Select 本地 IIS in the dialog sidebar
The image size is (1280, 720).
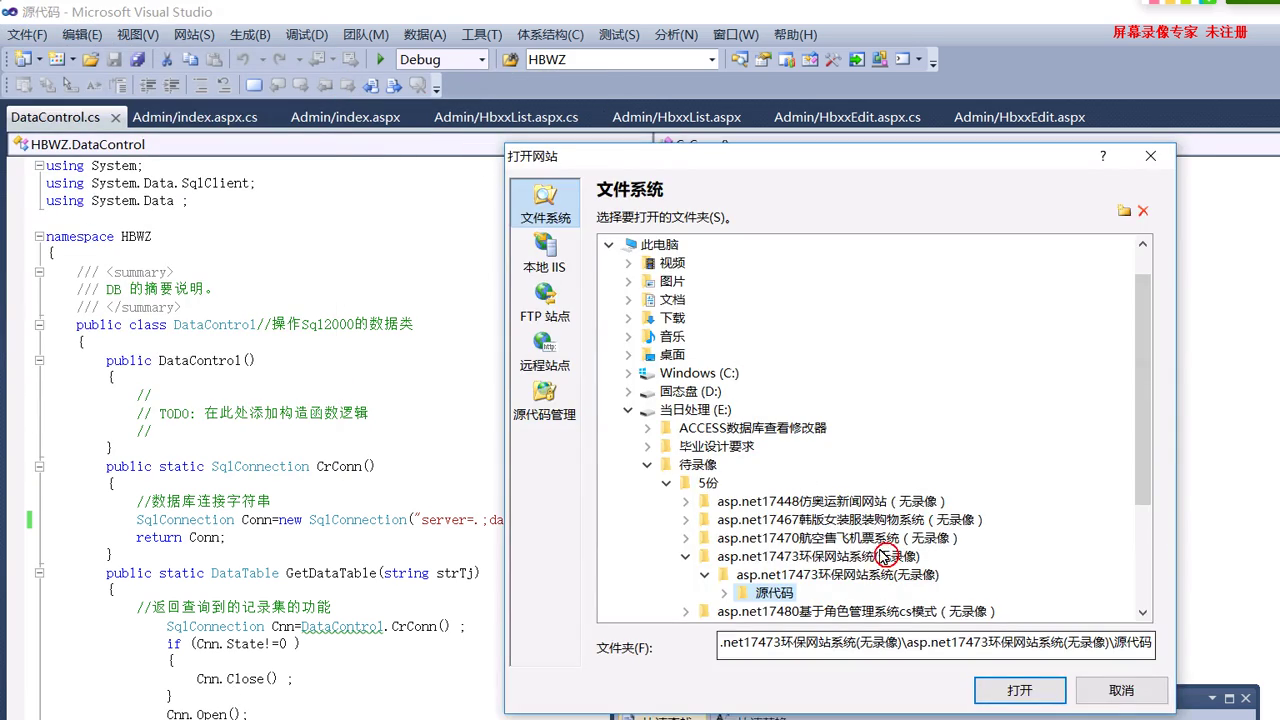pos(544,253)
